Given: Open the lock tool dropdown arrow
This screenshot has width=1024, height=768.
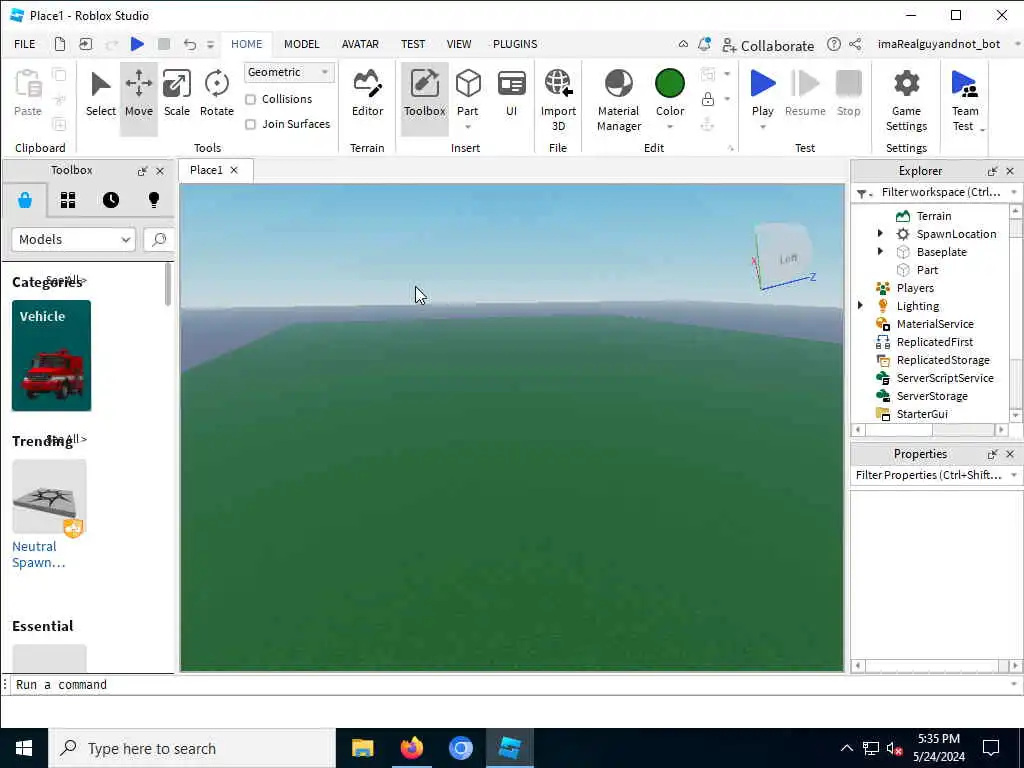Looking at the screenshot, I should [x=727, y=99].
